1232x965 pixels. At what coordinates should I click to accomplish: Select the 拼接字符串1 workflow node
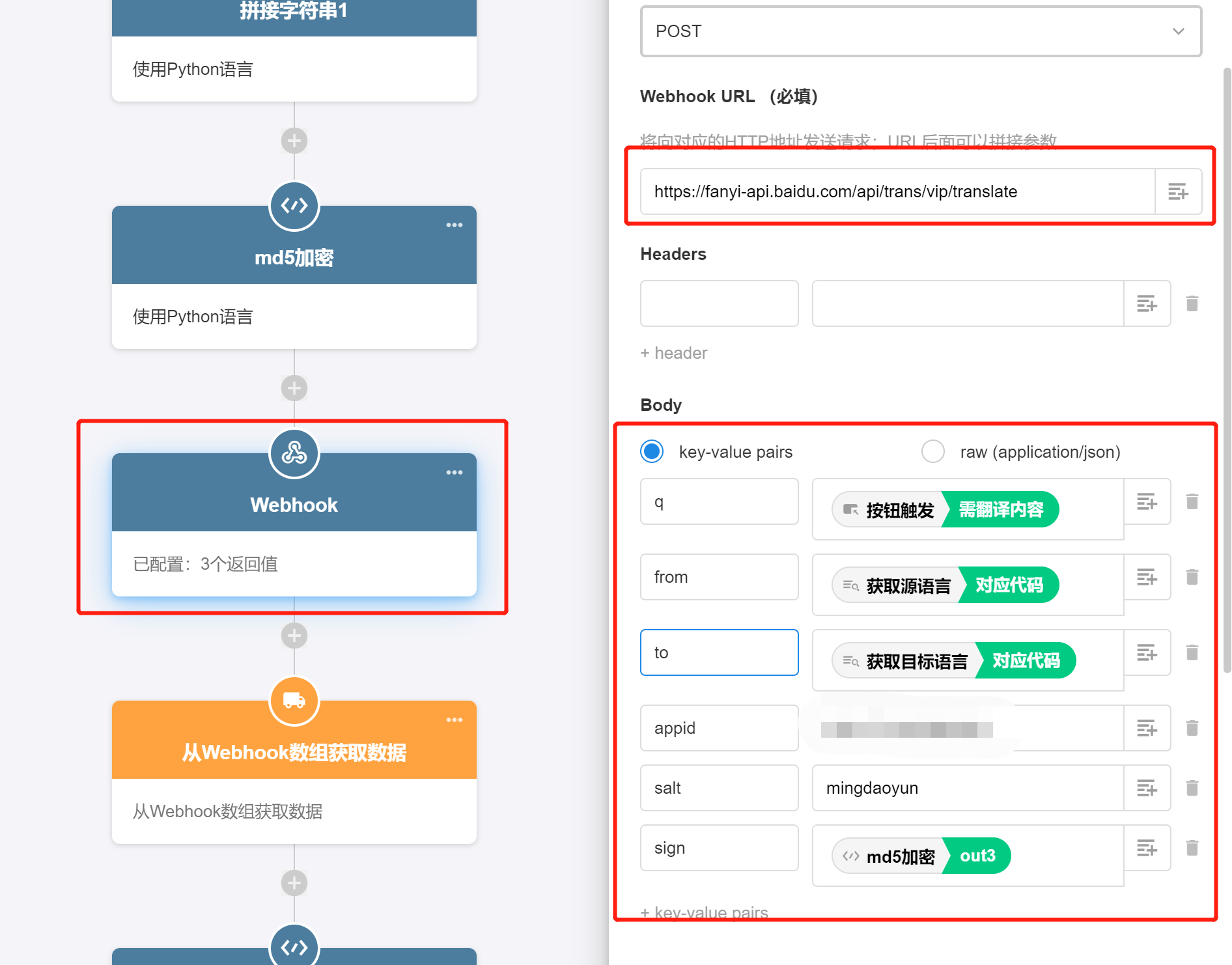pos(294,51)
